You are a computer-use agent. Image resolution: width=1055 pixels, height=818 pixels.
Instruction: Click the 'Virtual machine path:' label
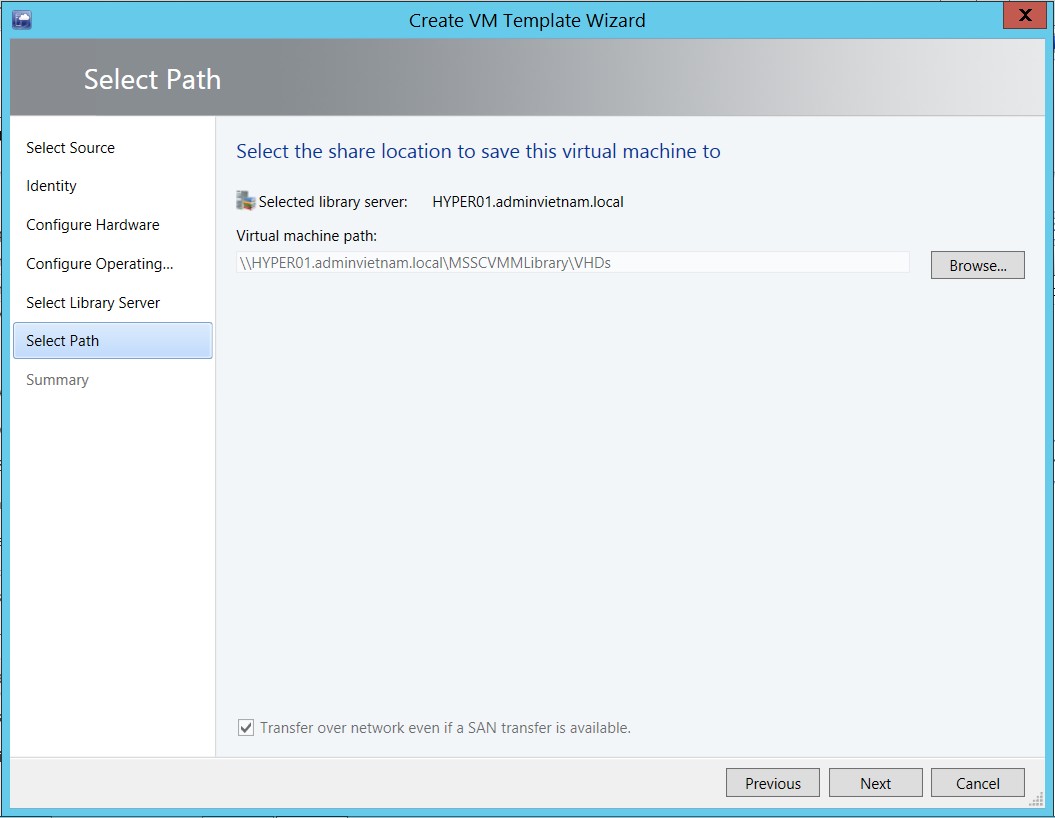(306, 236)
